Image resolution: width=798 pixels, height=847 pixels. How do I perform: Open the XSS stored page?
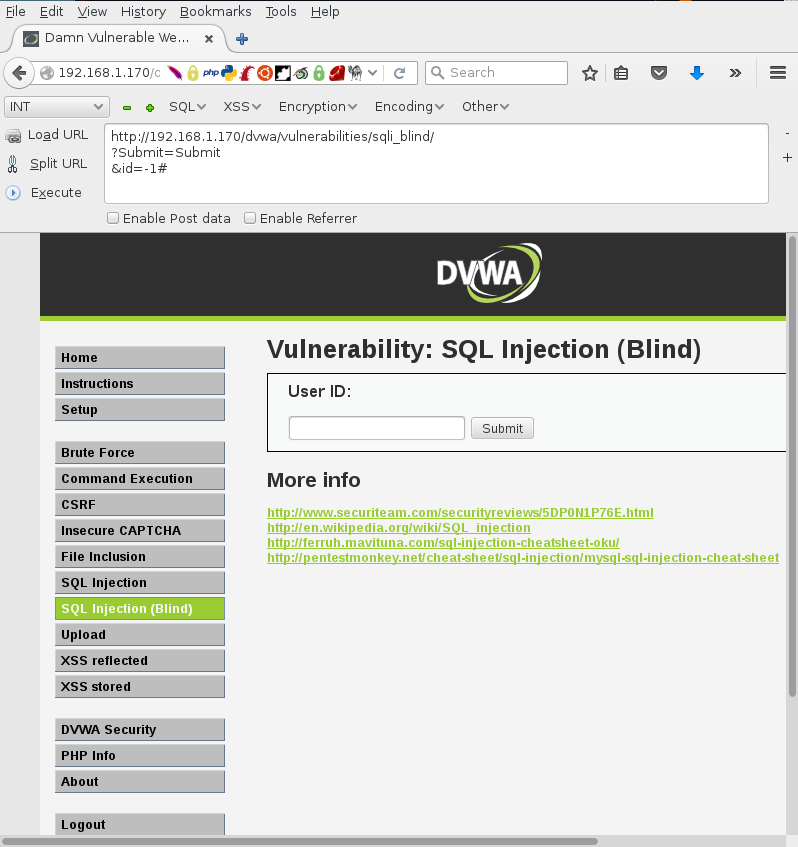[140, 687]
